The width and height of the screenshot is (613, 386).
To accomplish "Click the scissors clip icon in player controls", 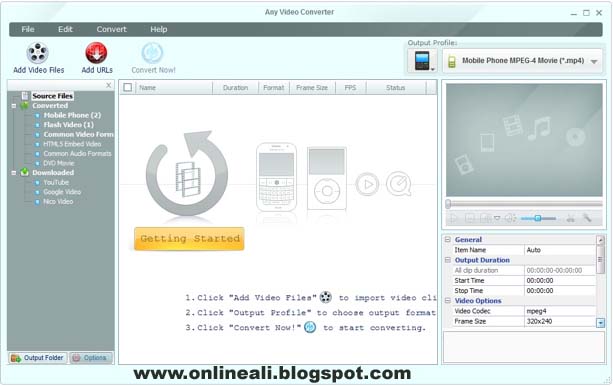I will pos(570,219).
